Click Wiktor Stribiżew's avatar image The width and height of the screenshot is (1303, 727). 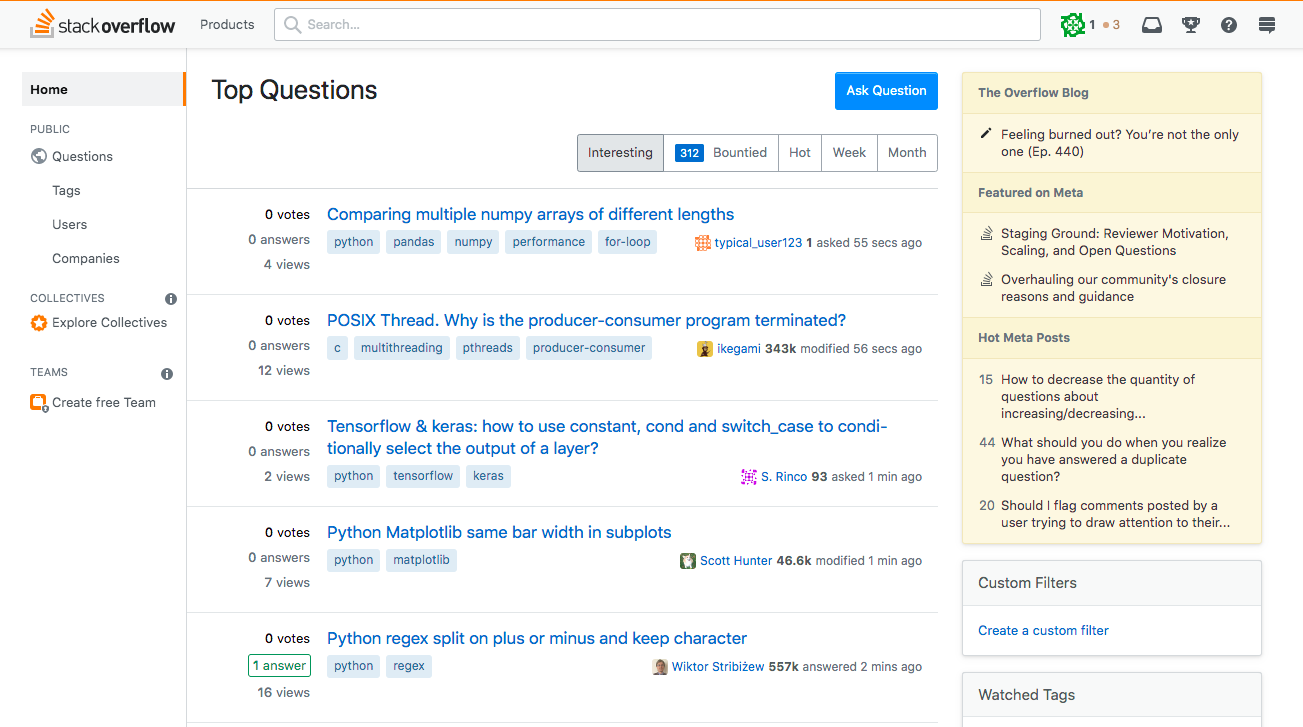coord(660,667)
